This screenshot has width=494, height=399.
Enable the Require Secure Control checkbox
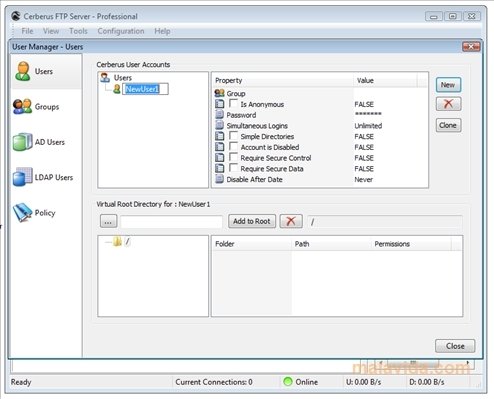click(234, 157)
